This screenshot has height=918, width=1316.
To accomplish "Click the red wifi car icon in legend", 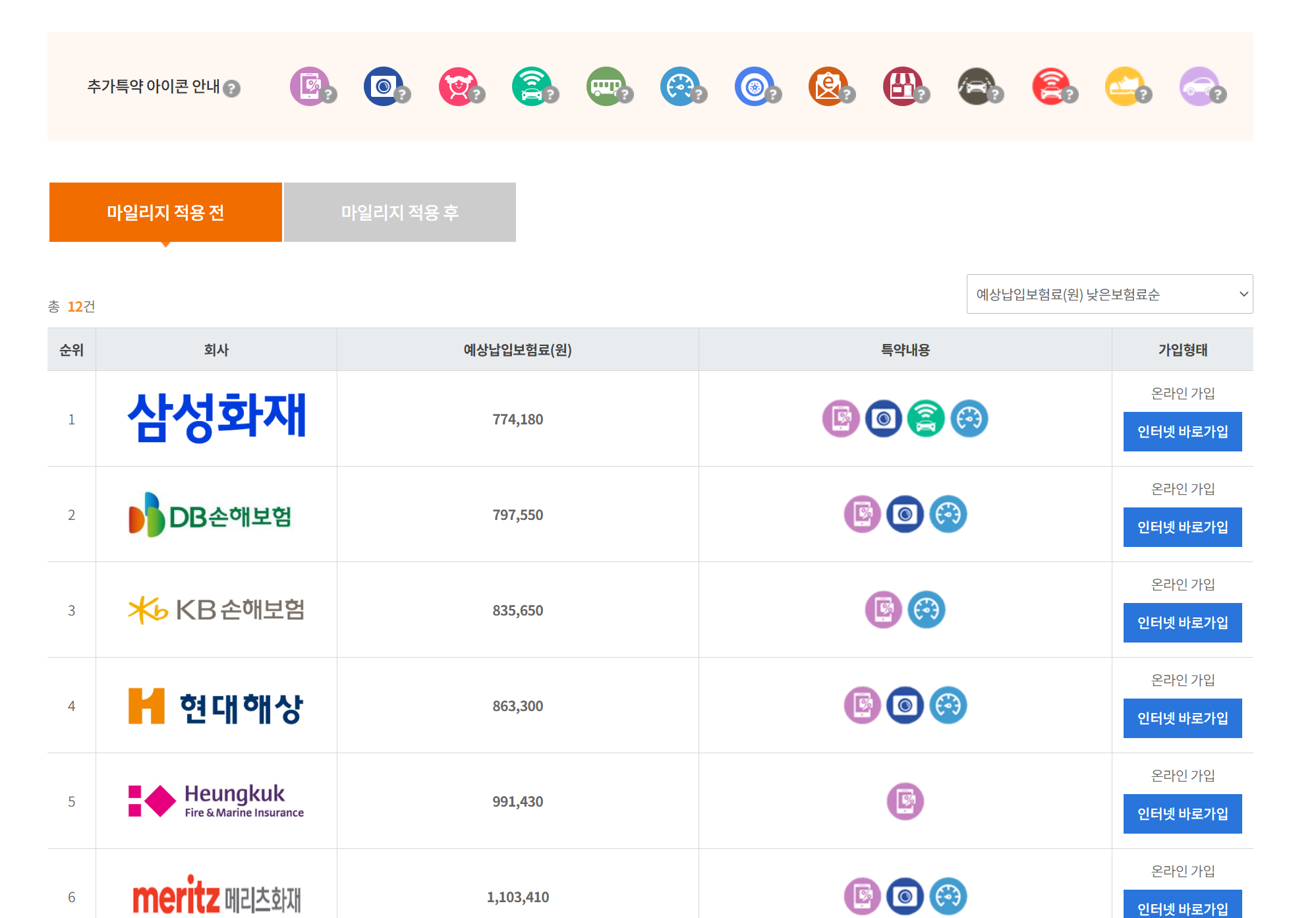I will pos(1050,86).
